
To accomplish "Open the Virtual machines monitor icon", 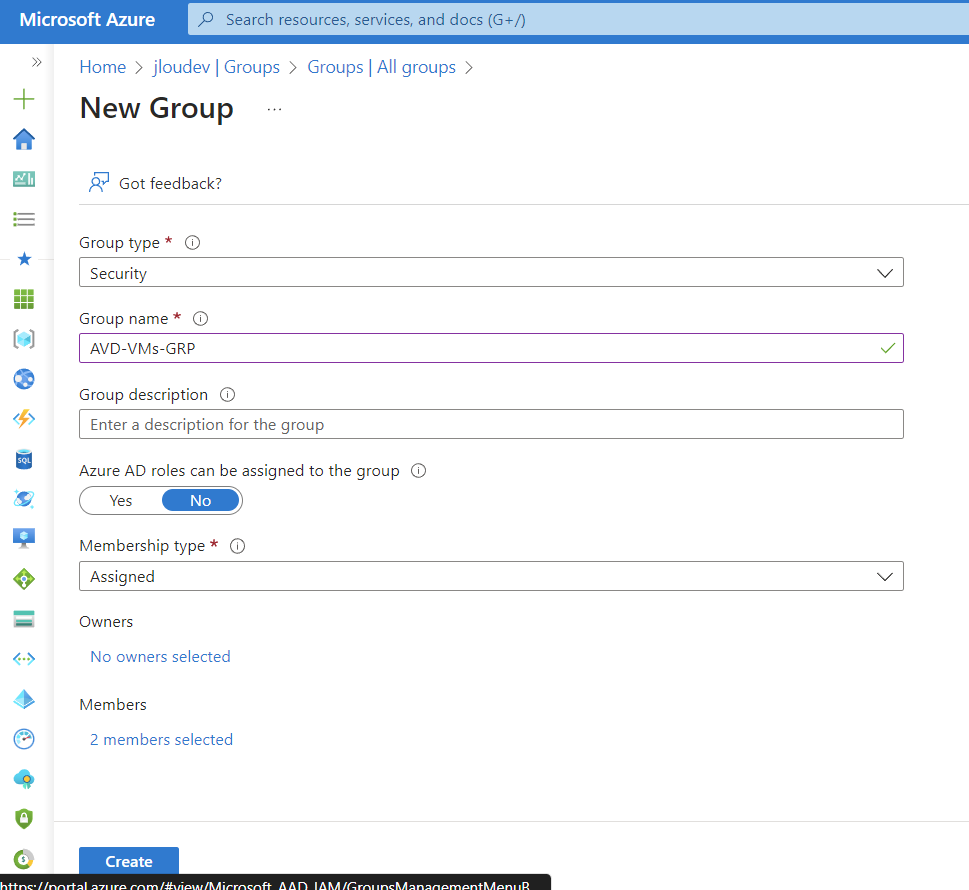I will 23,538.
